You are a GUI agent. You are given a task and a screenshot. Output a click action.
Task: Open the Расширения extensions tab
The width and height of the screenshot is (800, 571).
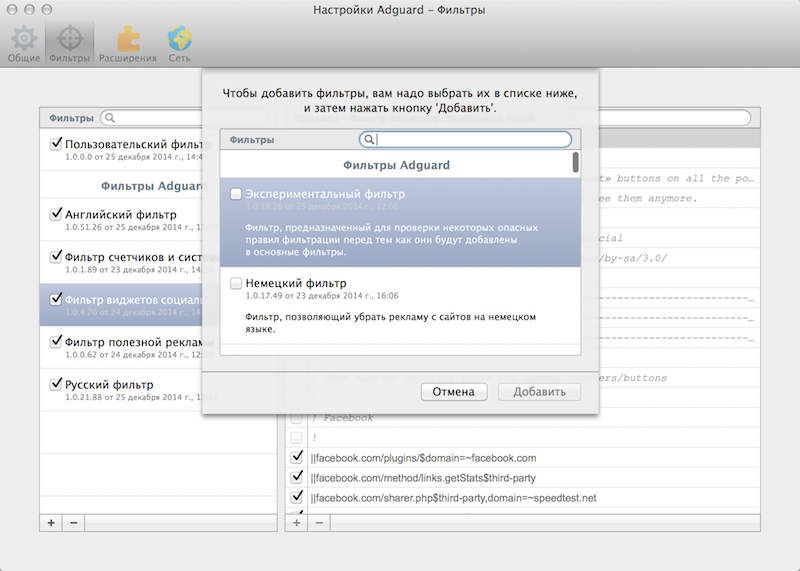pos(128,44)
